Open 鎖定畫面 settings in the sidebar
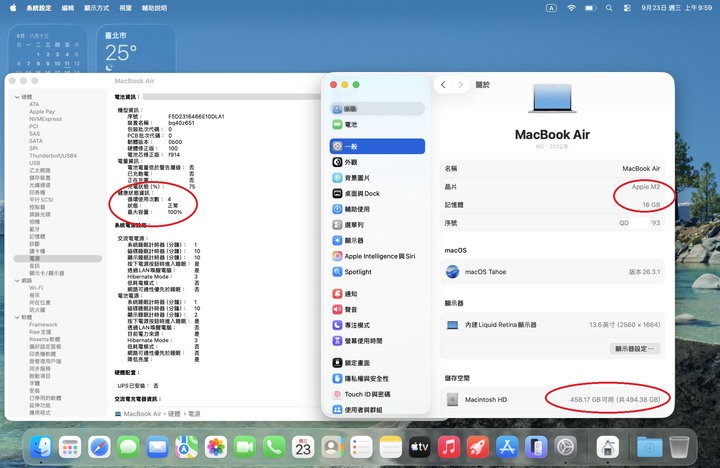 tap(377, 362)
